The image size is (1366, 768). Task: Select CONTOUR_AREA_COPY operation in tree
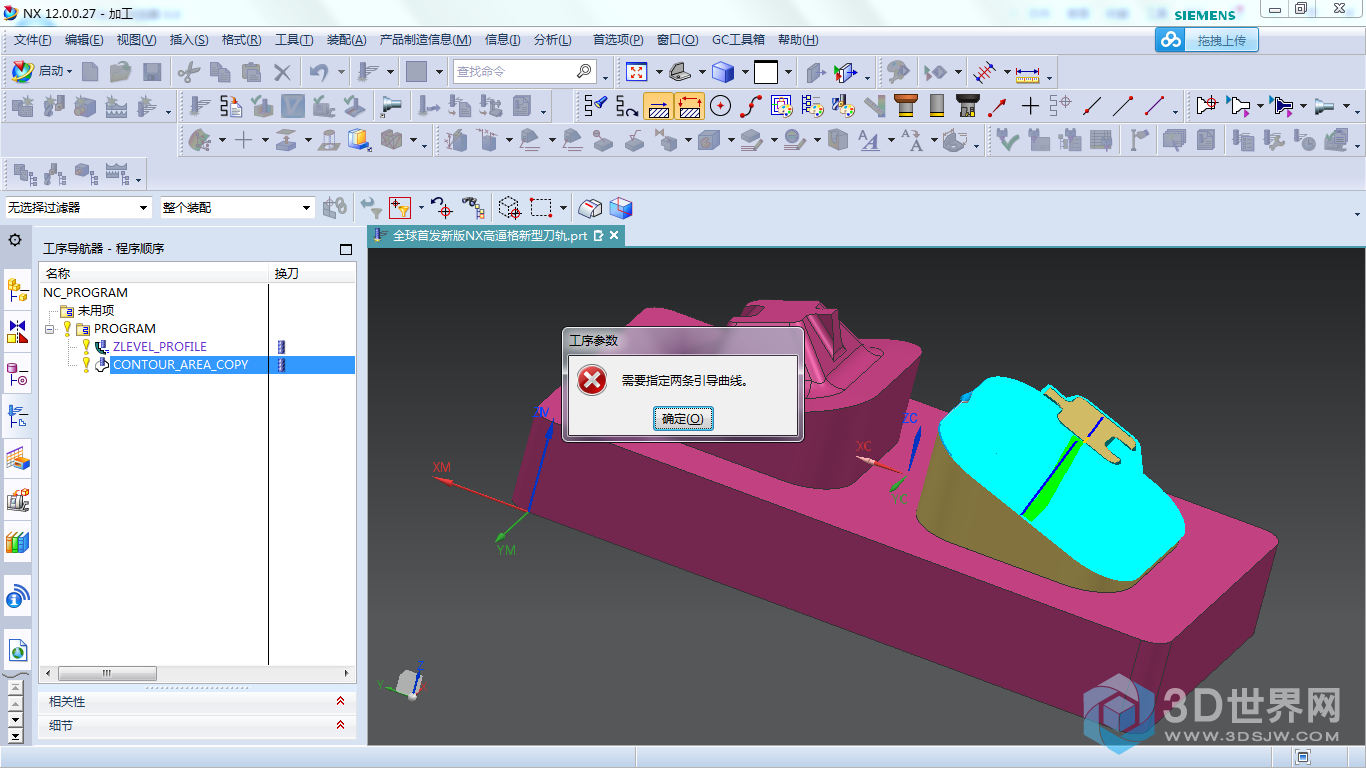(181, 365)
